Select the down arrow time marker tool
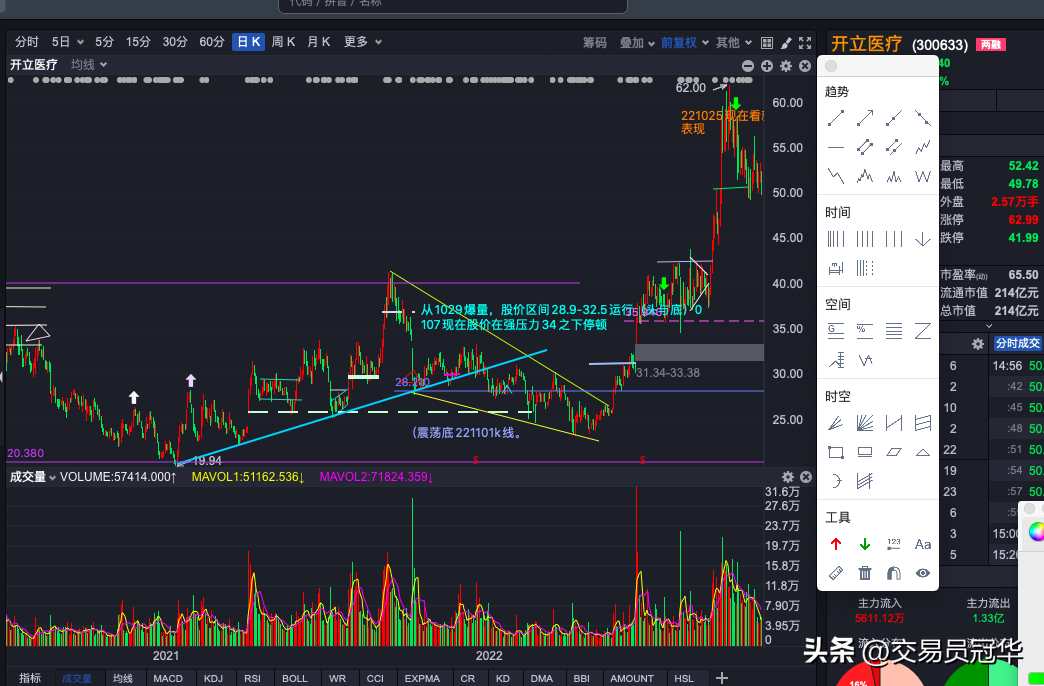 [923, 238]
